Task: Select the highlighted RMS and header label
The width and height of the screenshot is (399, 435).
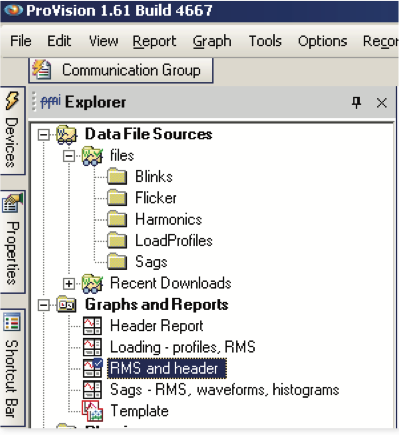Action: (x=167, y=368)
